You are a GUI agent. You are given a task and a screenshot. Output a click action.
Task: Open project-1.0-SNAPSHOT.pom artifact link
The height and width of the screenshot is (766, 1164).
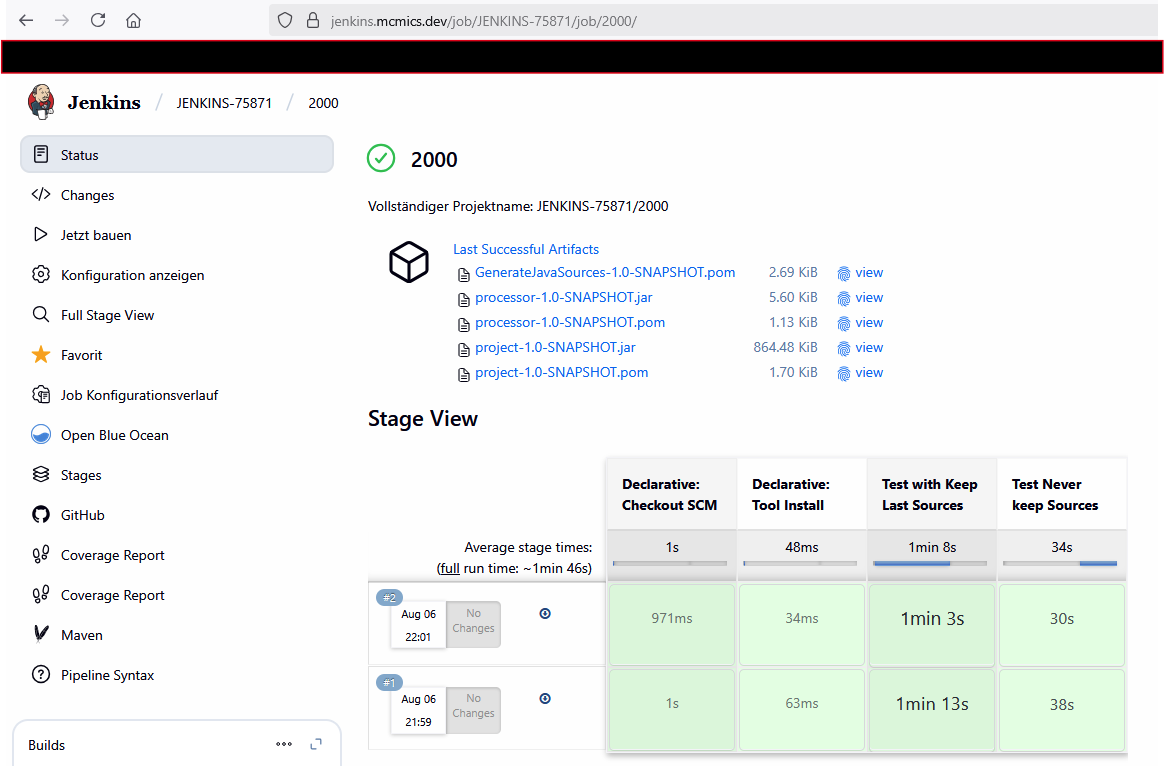coord(561,372)
